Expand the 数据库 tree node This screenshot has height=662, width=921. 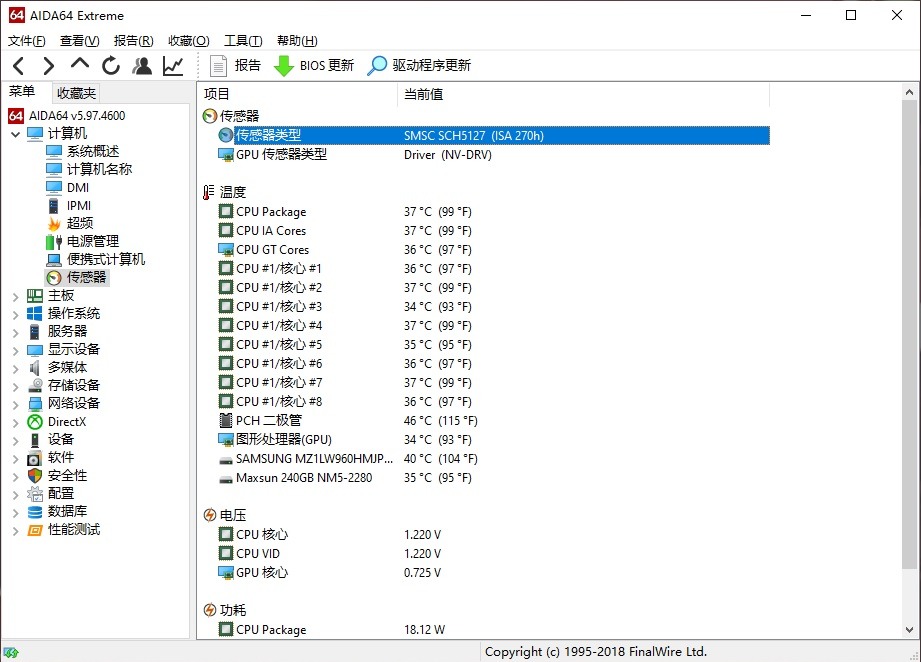point(16,513)
